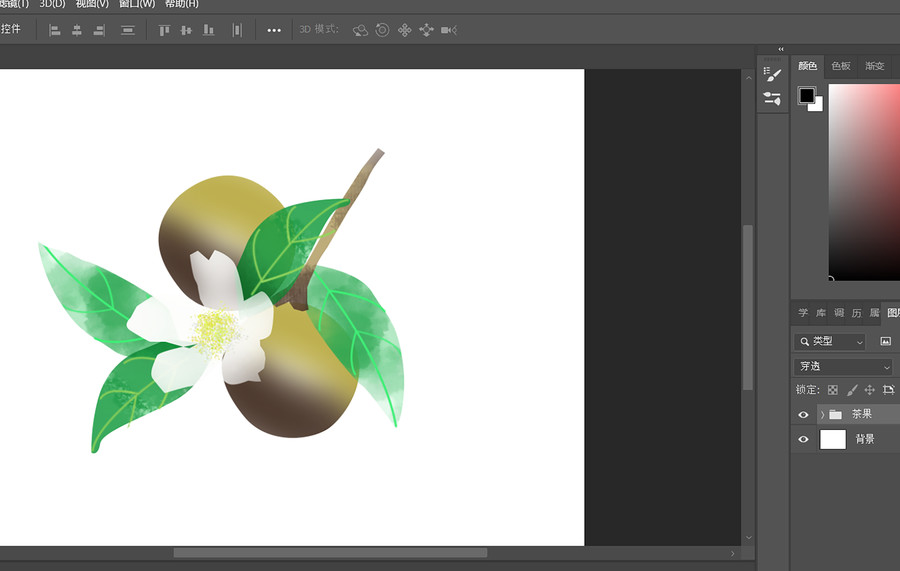
Task: Open the 类型 layer filter dropdown
Action: tap(829, 341)
